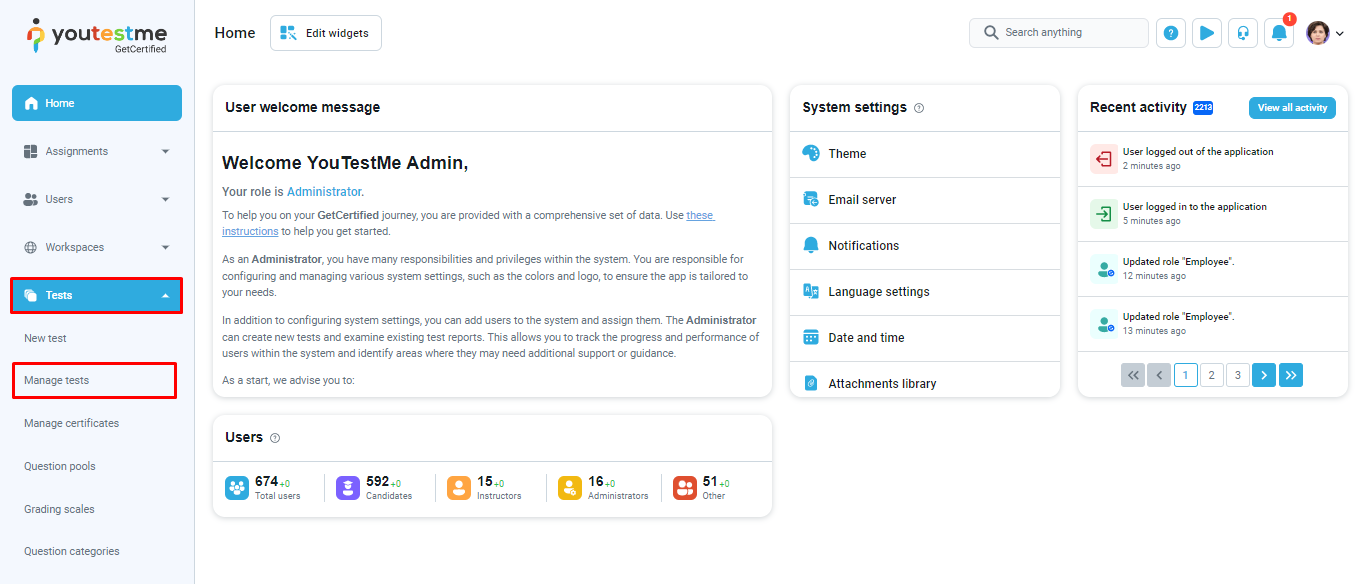Click the Date and time calendar icon

click(x=811, y=337)
